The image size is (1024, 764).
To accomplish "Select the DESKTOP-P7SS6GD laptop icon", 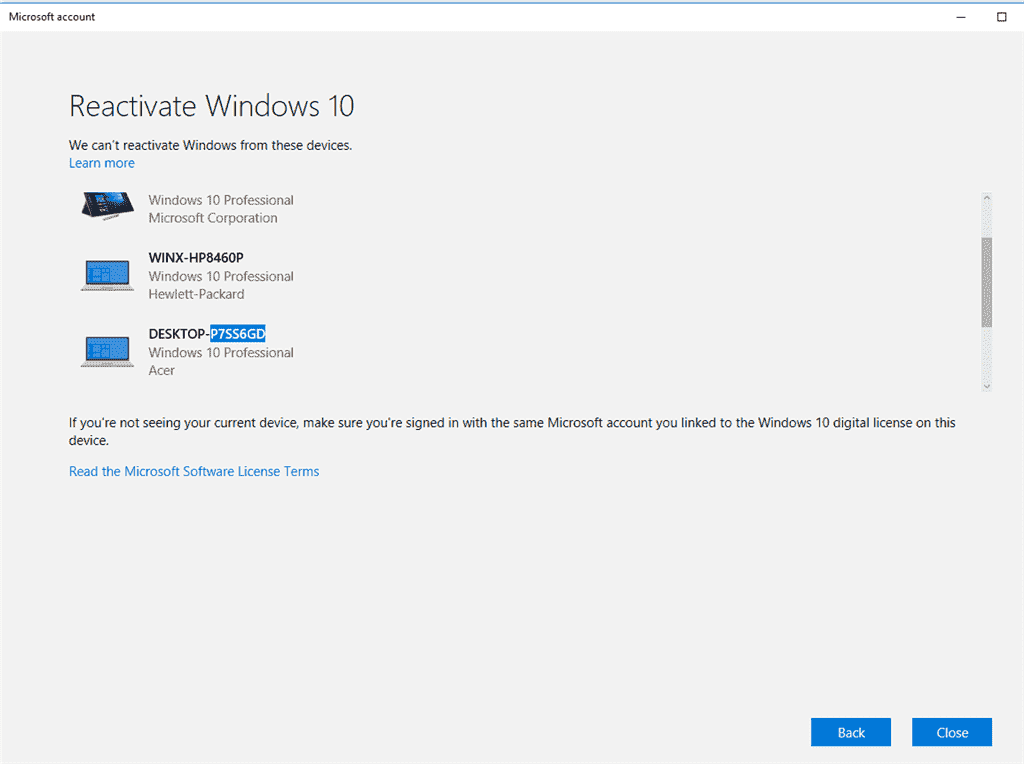I will click(108, 351).
